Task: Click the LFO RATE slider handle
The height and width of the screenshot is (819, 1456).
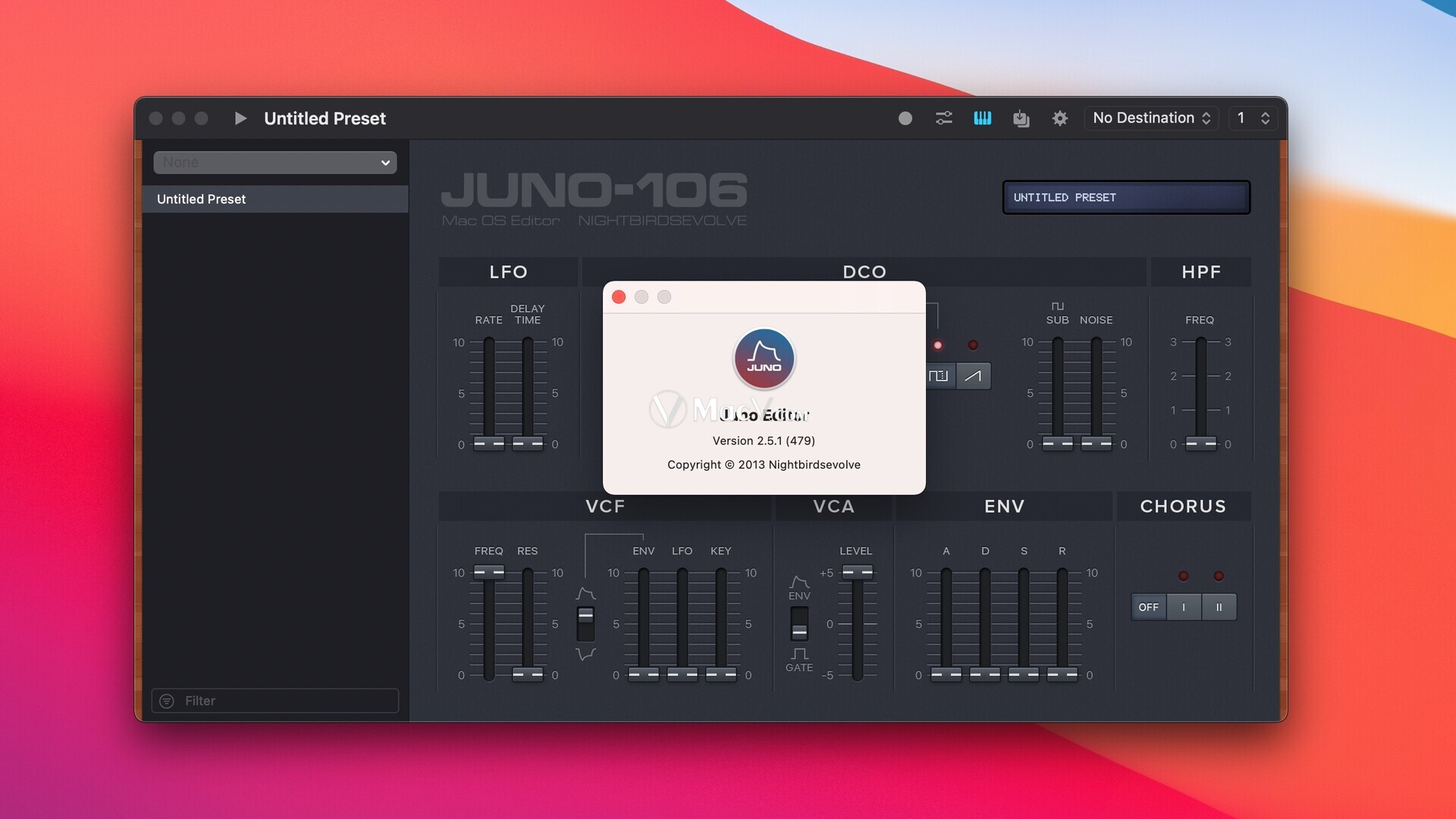Action: coord(488,443)
